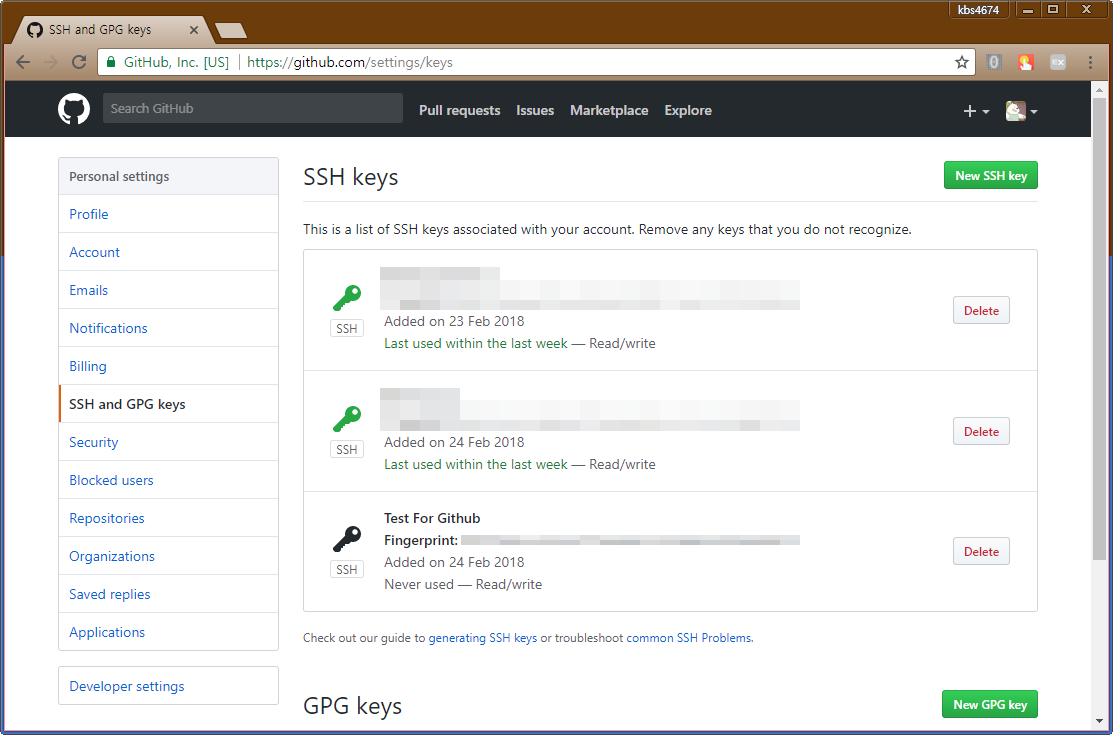Screen dimensions: 1113x735
Task: Click the New SSH key button
Action: point(990,175)
